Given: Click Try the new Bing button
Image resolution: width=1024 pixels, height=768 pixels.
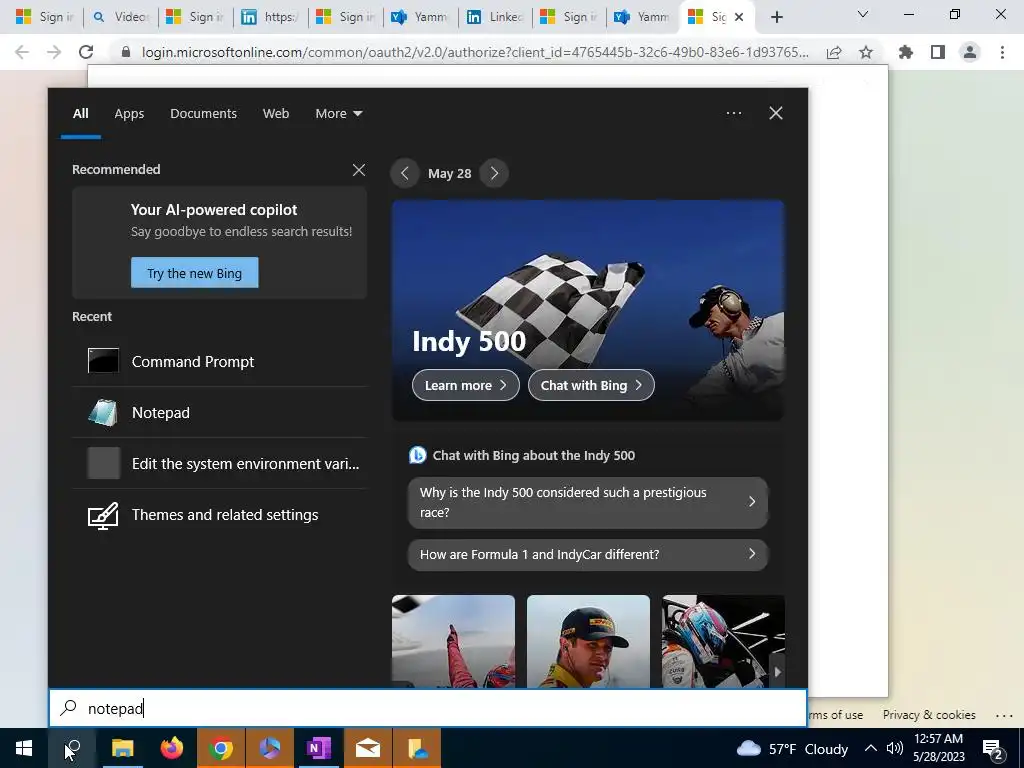Looking at the screenshot, I should [195, 273].
